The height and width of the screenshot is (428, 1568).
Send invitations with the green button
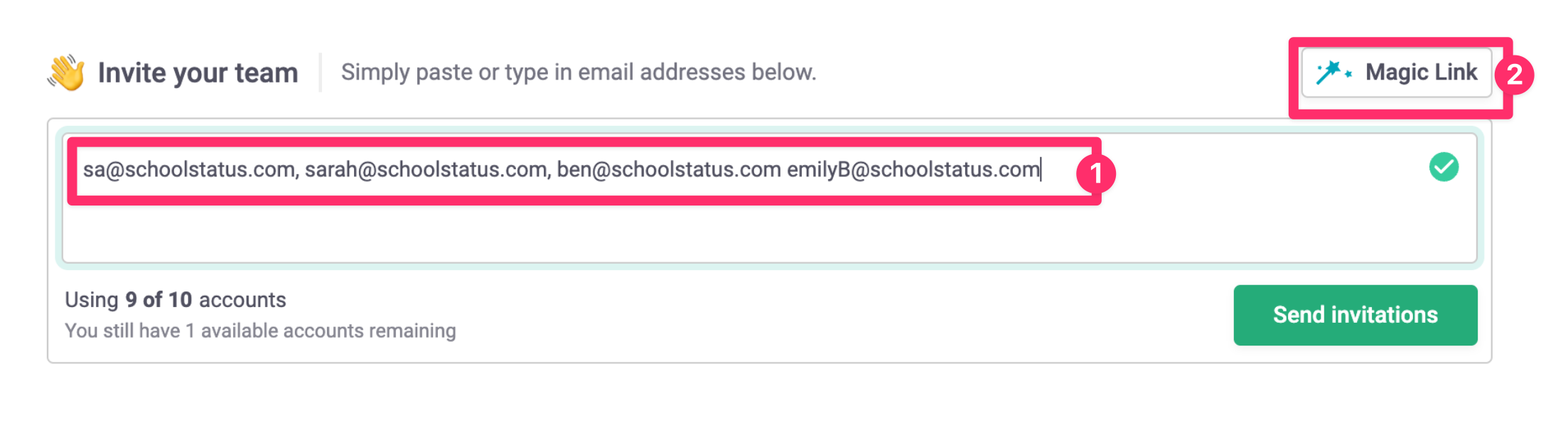1355,315
